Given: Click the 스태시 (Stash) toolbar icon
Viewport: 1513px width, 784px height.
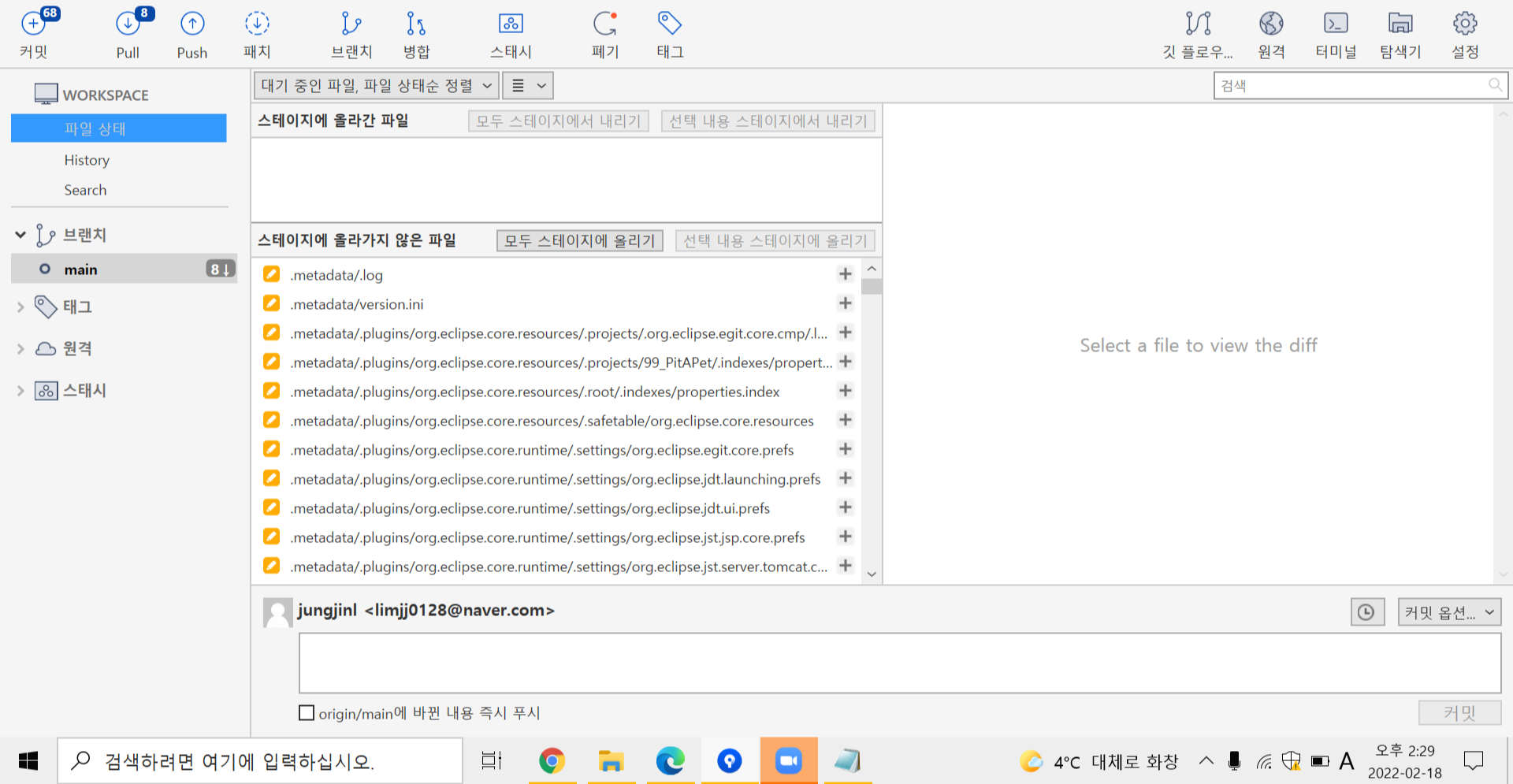Looking at the screenshot, I should point(511,33).
